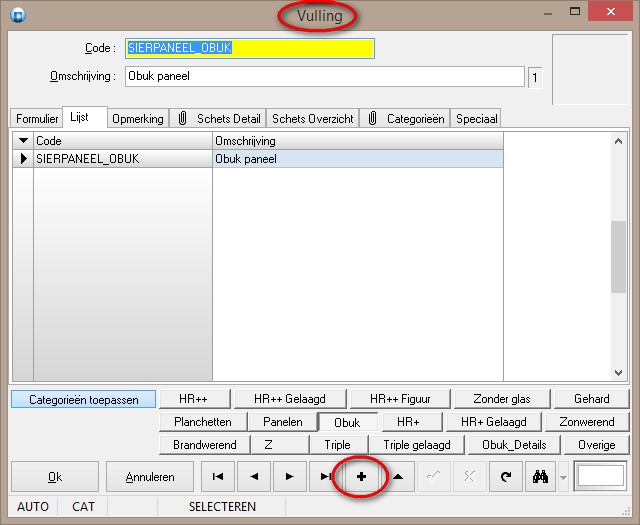This screenshot has height=525, width=640.
Task: Toggle Categorieën toepassen button
Action: coord(84,399)
